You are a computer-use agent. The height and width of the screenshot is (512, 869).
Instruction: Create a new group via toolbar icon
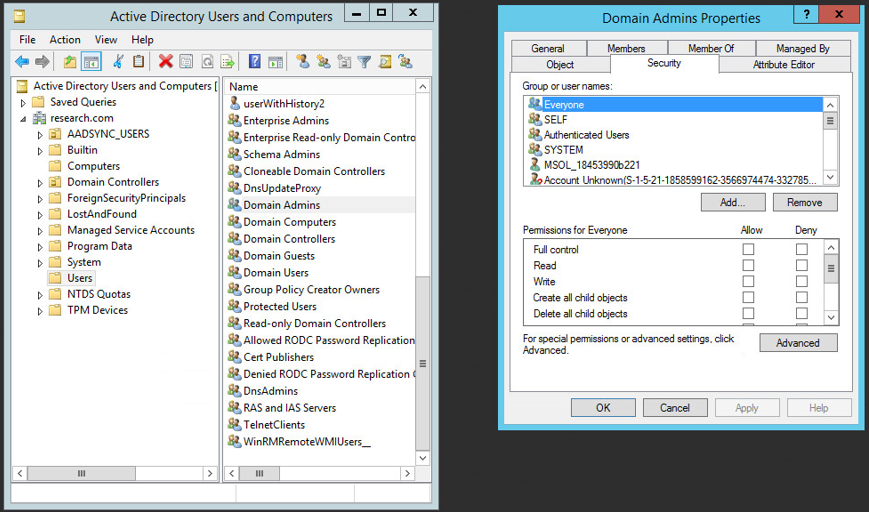324,62
